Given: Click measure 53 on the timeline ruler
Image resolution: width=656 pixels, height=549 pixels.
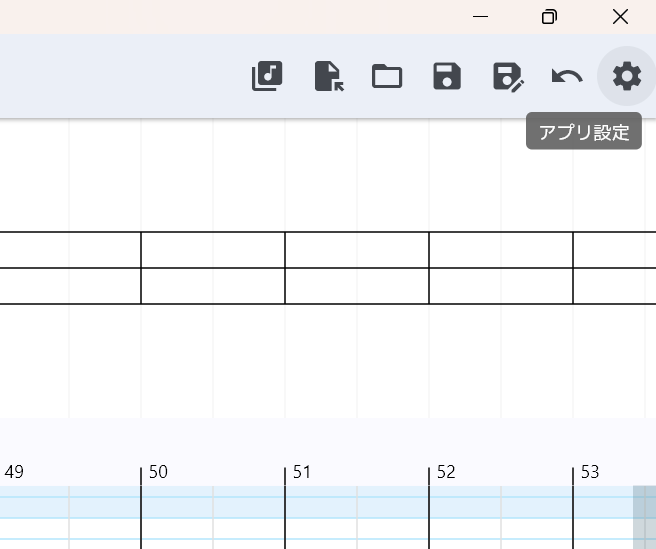Looking at the screenshot, I should (590, 472).
